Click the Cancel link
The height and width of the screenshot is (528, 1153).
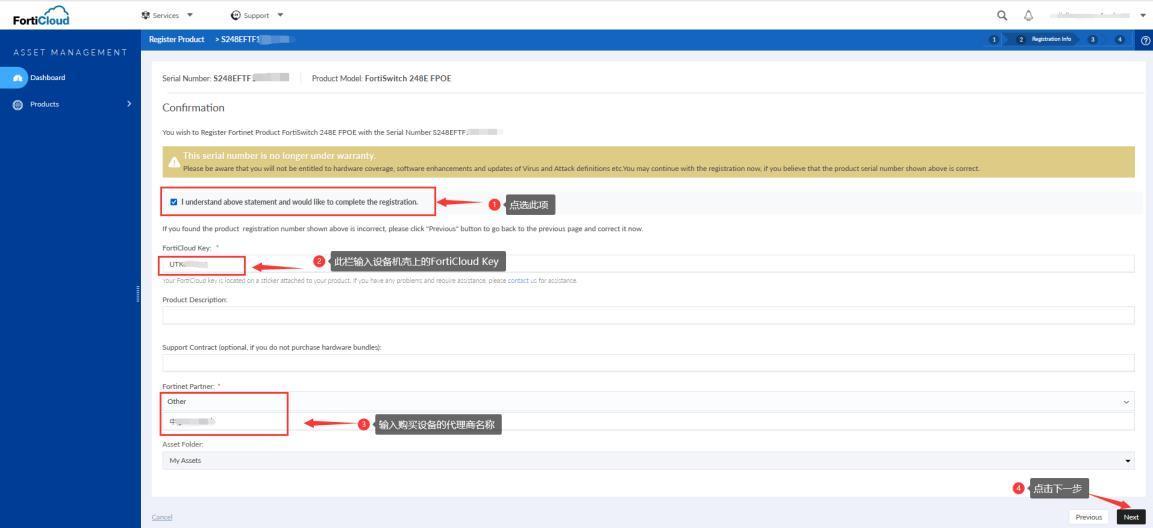tap(162, 517)
